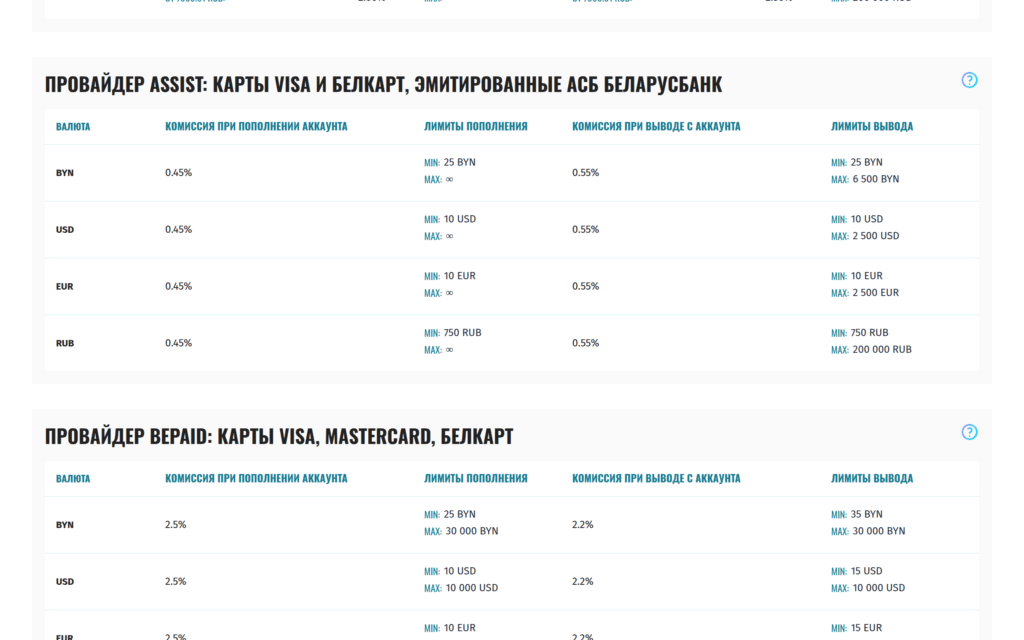Click ASSIST 'Лимиты вывода' column header
Image resolution: width=1024 pixels, height=640 pixels.
tap(872, 127)
